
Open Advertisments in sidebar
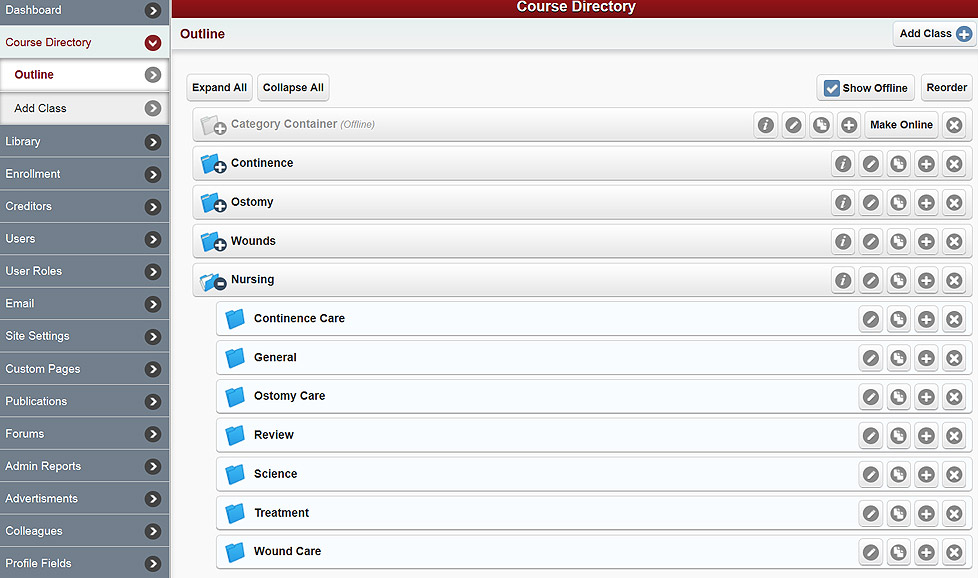[x=84, y=499]
